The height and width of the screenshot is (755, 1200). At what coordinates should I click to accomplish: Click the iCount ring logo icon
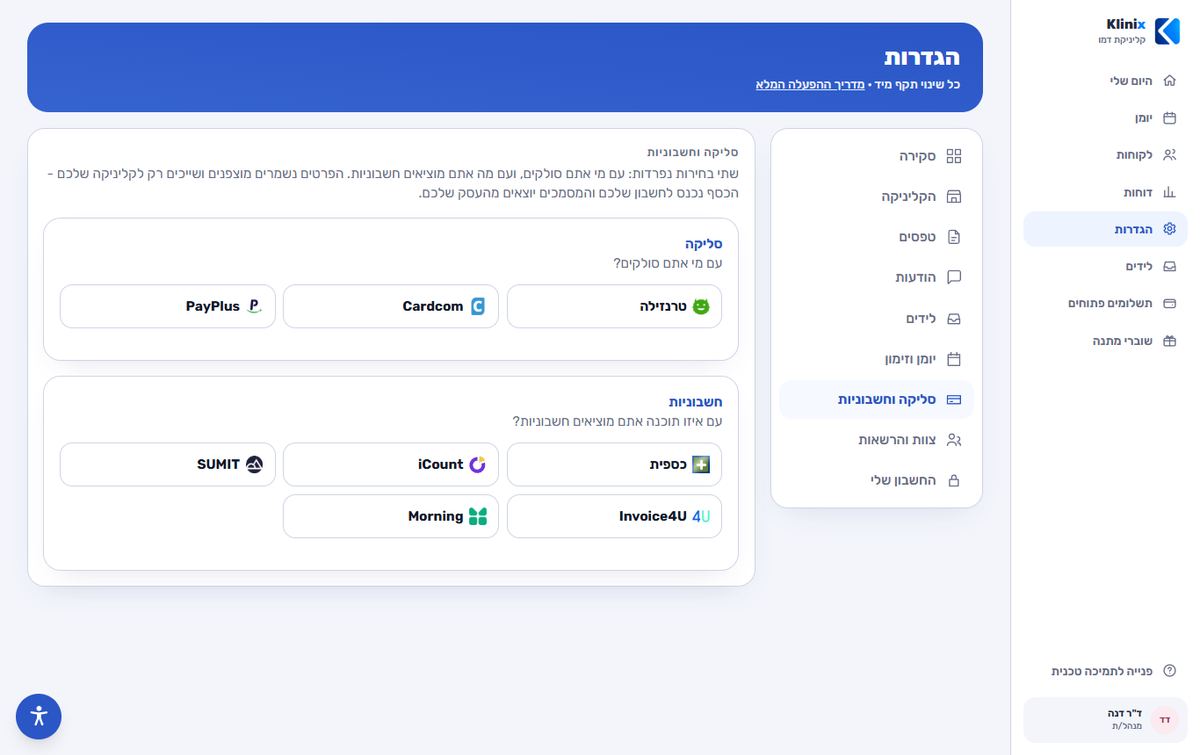pyautogui.click(x=478, y=464)
